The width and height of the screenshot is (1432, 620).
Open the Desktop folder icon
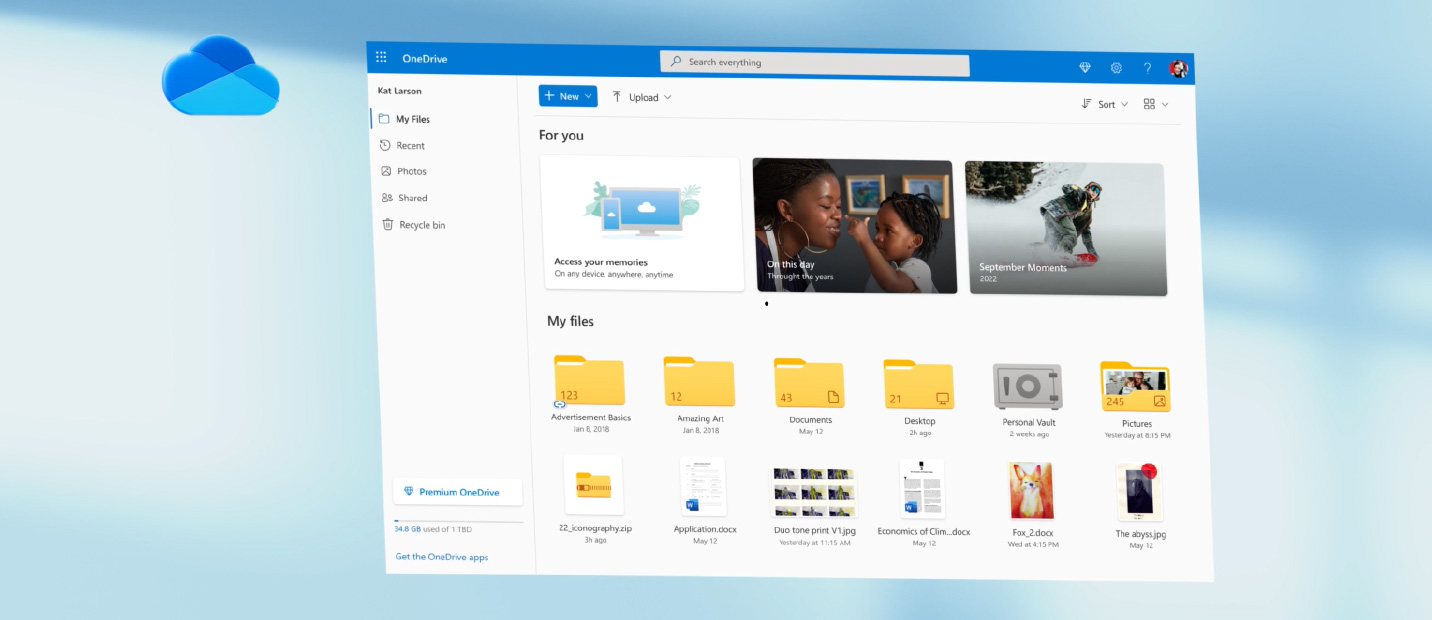coord(918,386)
